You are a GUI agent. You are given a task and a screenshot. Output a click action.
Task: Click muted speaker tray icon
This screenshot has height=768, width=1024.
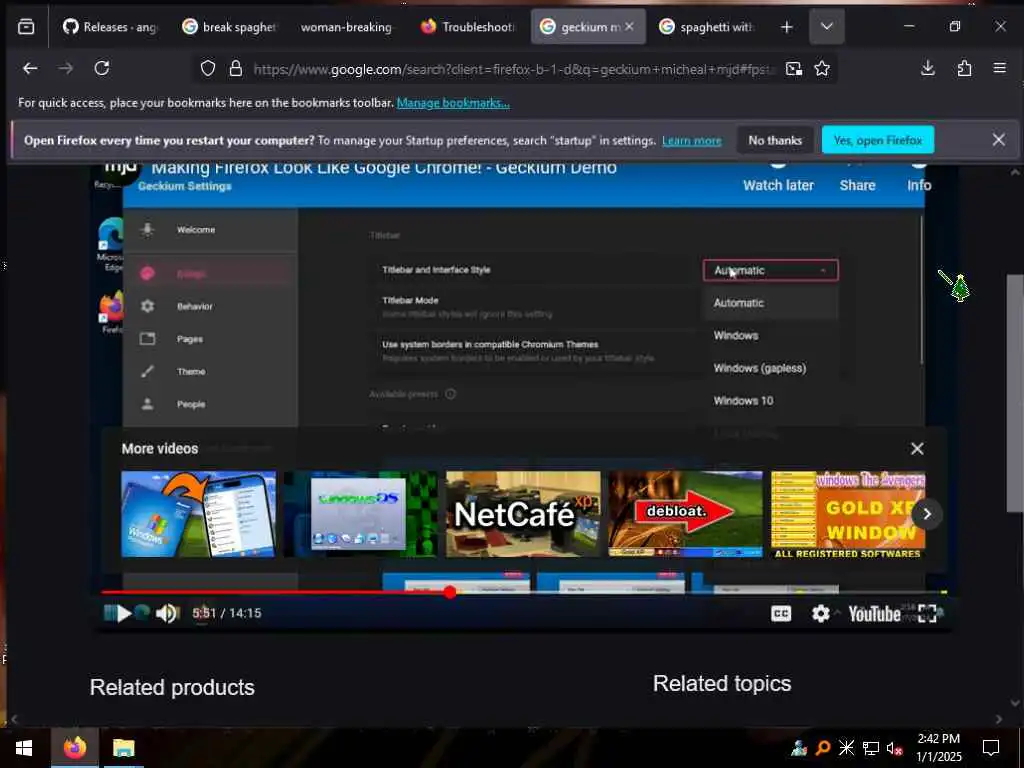[894, 748]
